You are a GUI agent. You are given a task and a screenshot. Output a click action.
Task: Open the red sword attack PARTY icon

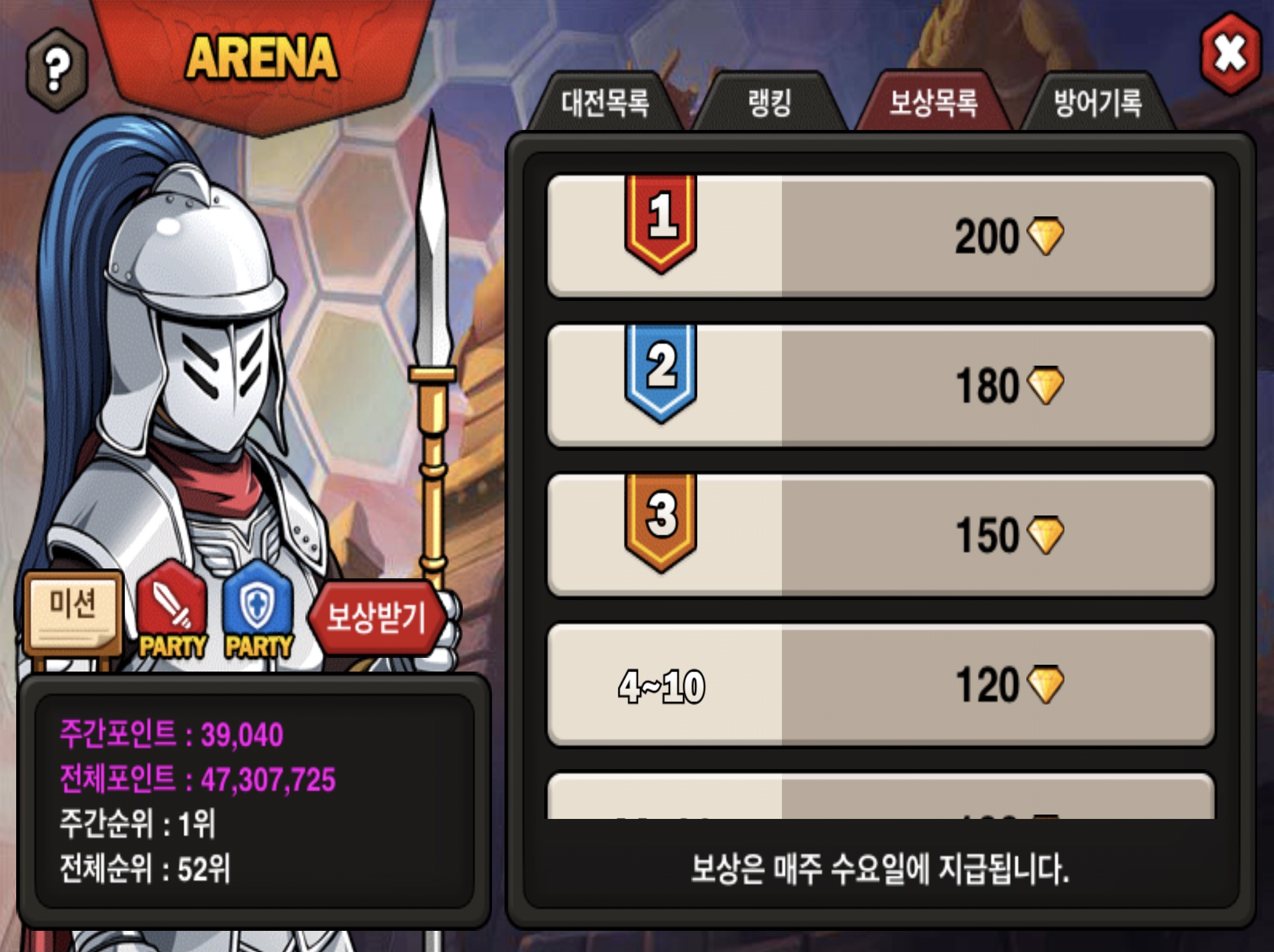coord(172,609)
